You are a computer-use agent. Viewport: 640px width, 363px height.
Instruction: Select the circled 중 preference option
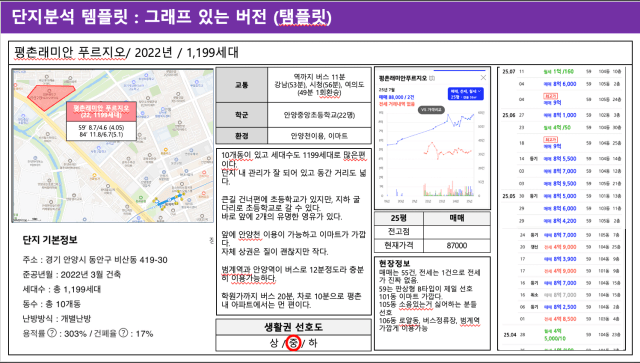pos(293,343)
